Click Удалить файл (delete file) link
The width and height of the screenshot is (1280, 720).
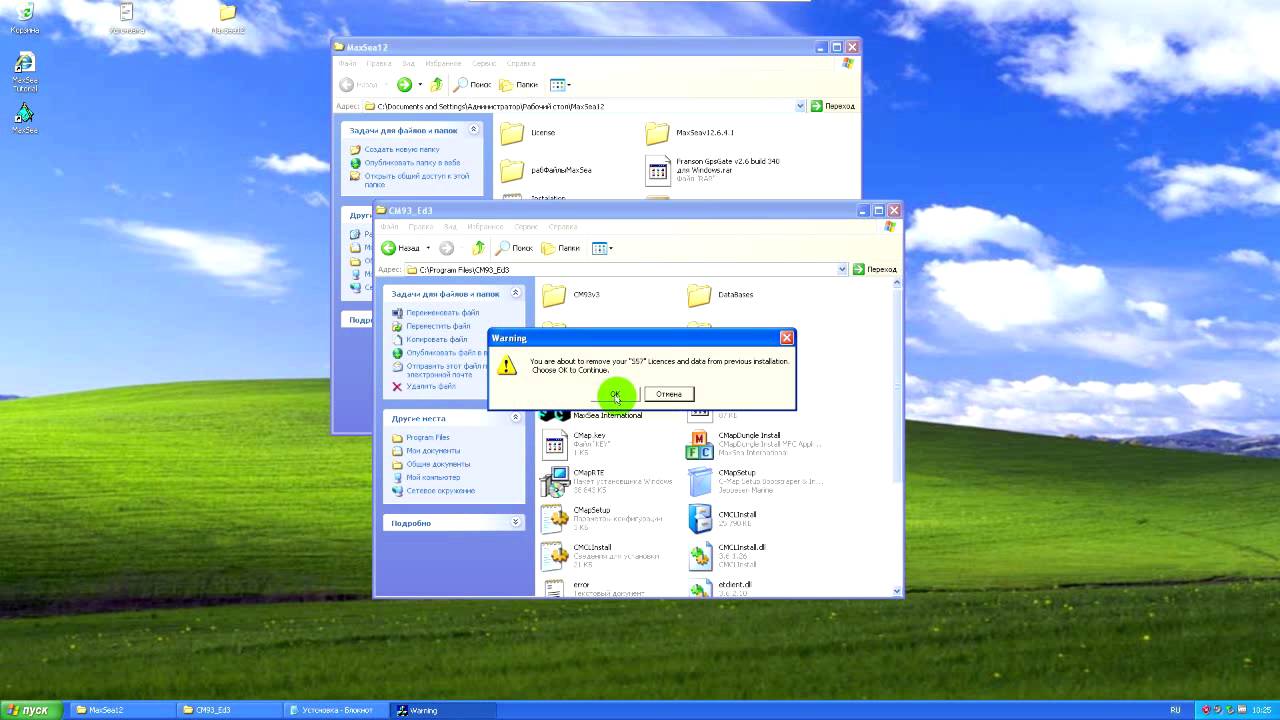[431, 386]
